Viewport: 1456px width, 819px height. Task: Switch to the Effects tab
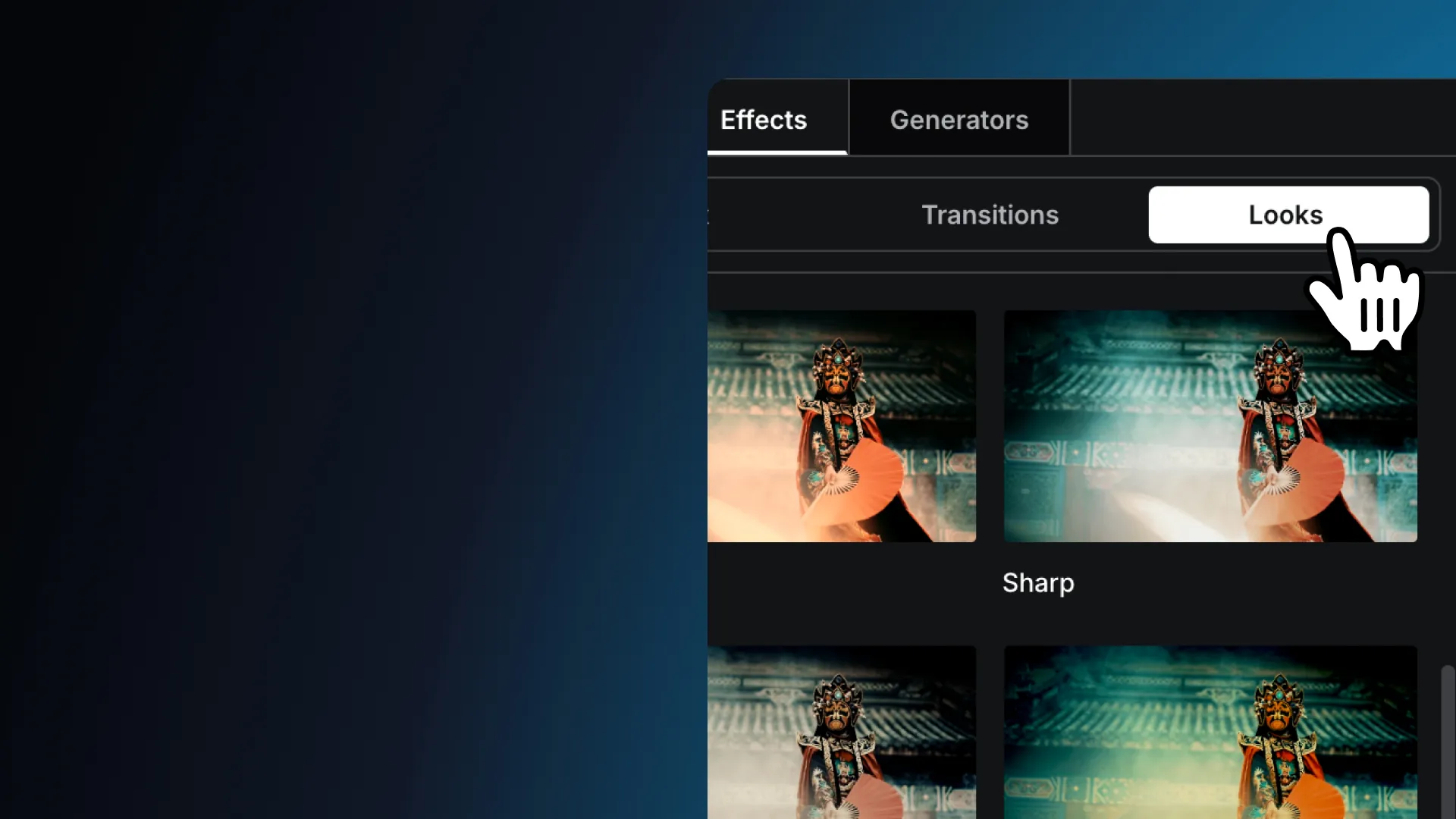pos(764,120)
